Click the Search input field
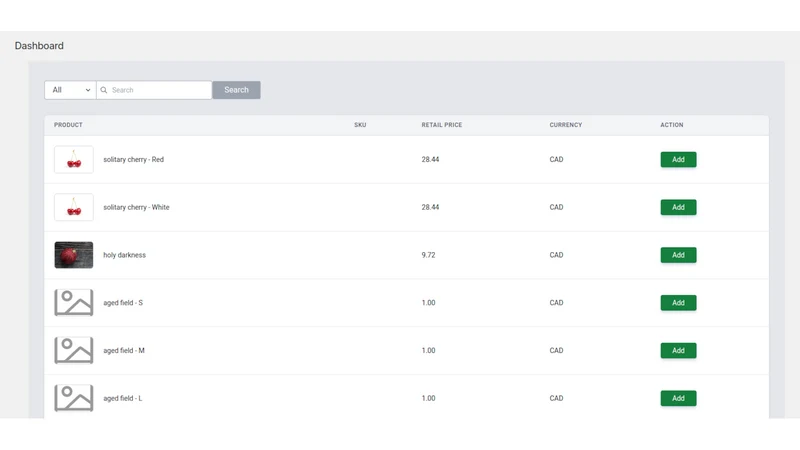800x450 pixels. [x=154, y=90]
